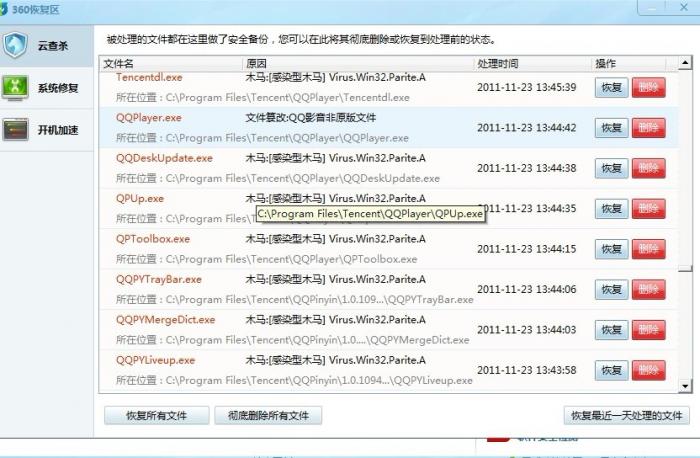
Task: Delete QQPYMergeDict.exe with red 删除 button
Action: click(648, 330)
